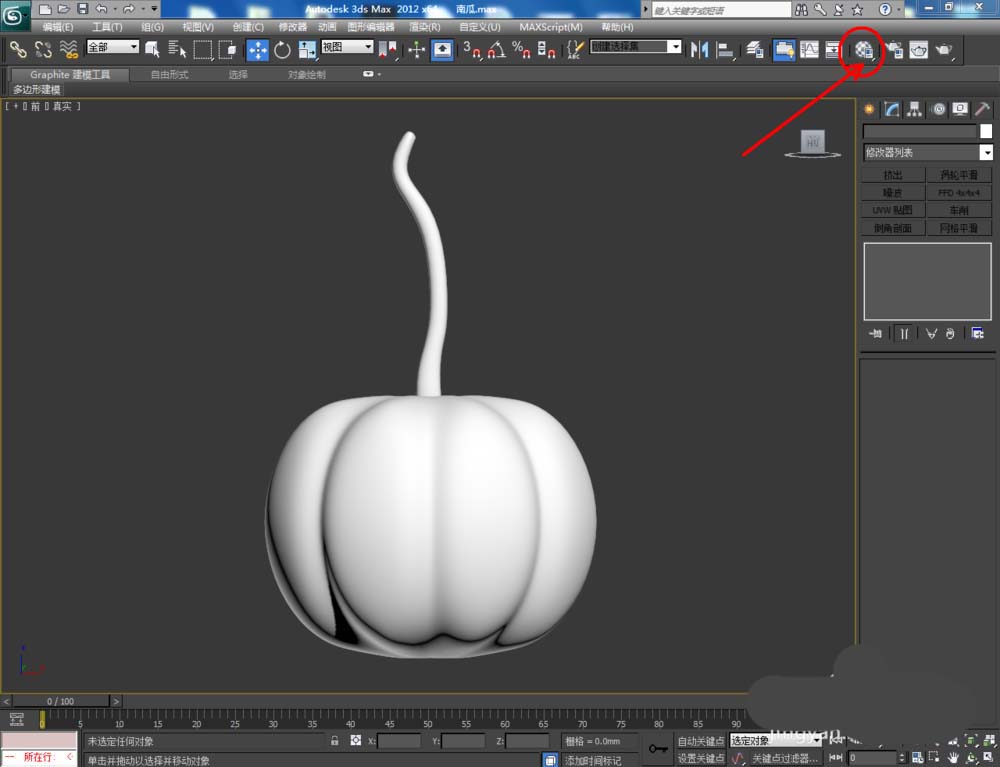
Task: Click the Select and Link chain icon
Action: (x=18, y=49)
